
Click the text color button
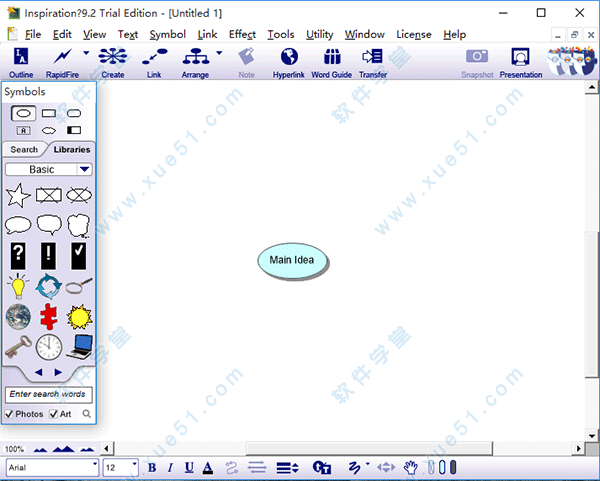tap(208, 467)
